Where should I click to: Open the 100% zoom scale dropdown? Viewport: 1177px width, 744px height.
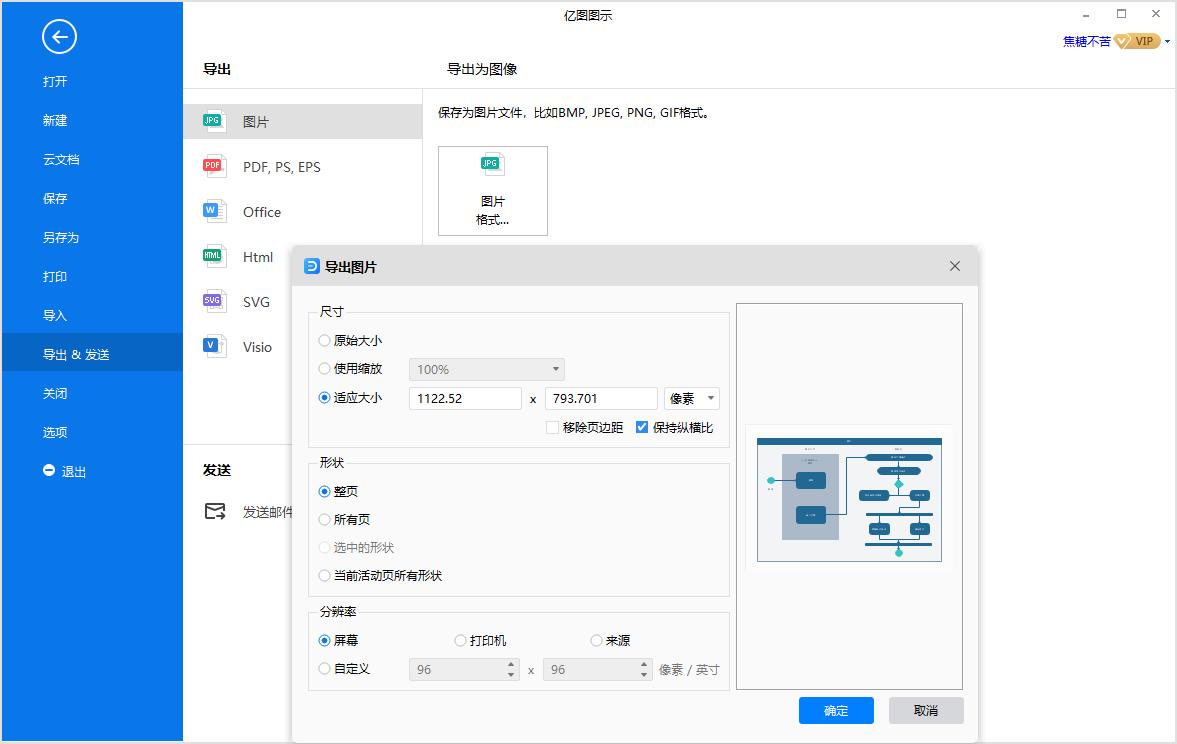point(486,369)
